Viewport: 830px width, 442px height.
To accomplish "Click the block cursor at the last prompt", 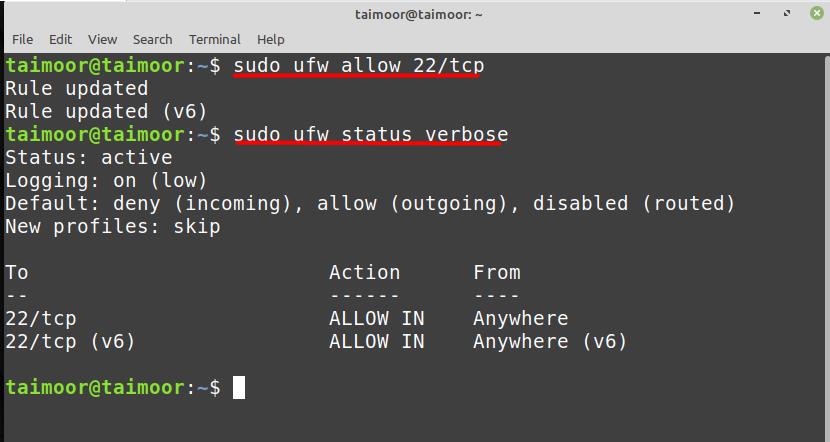I will 239,388.
